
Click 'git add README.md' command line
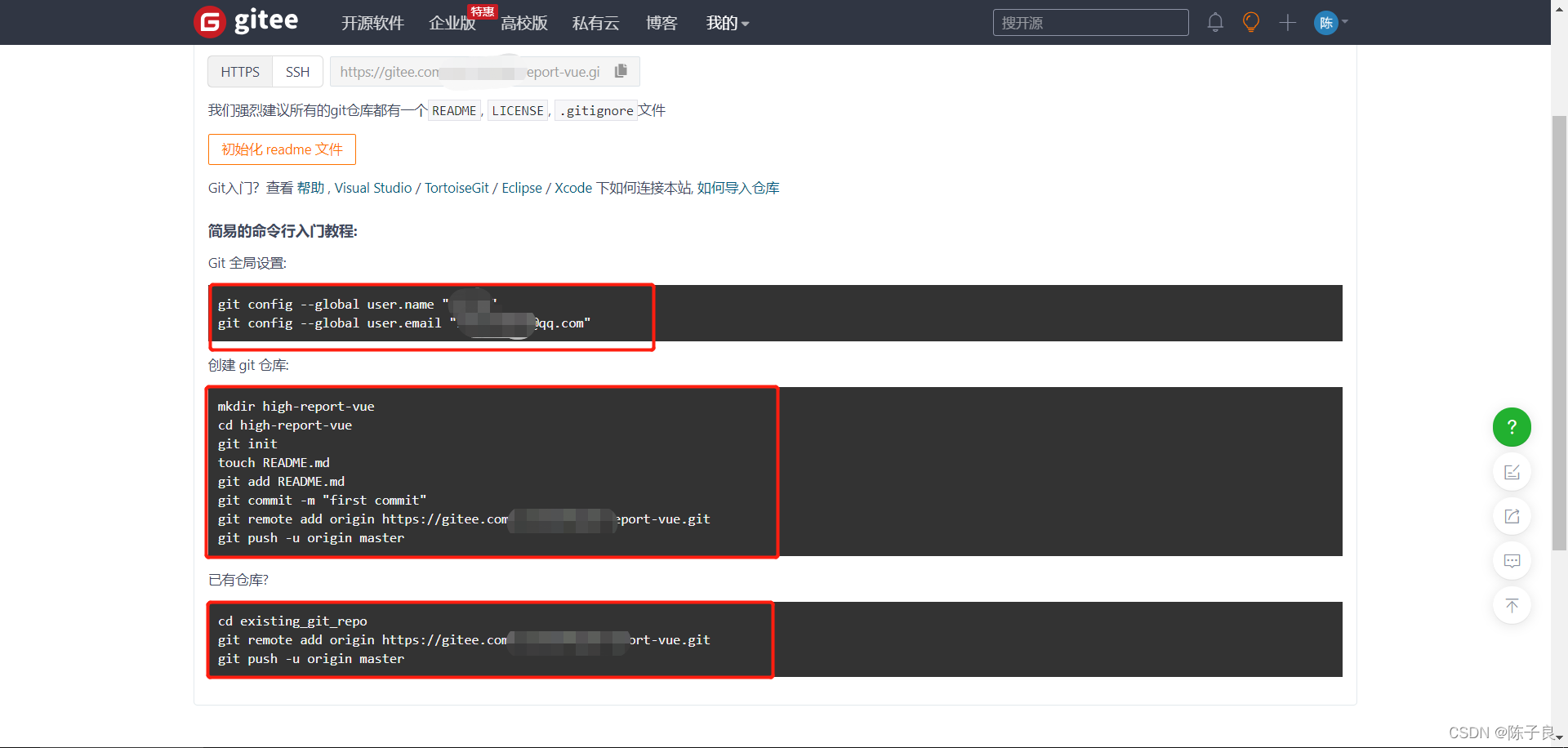point(281,481)
